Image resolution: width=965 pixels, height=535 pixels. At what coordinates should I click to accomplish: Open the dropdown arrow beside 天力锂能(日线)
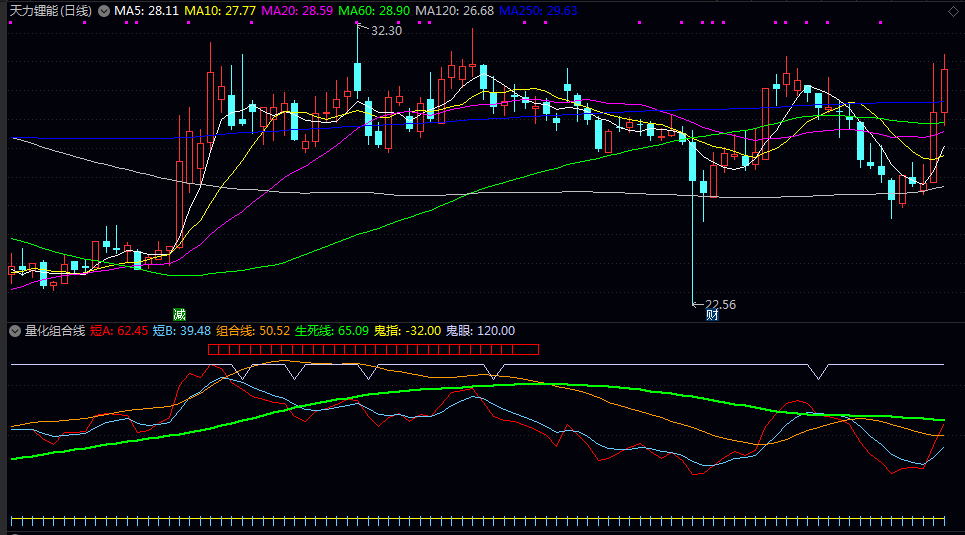coord(103,11)
